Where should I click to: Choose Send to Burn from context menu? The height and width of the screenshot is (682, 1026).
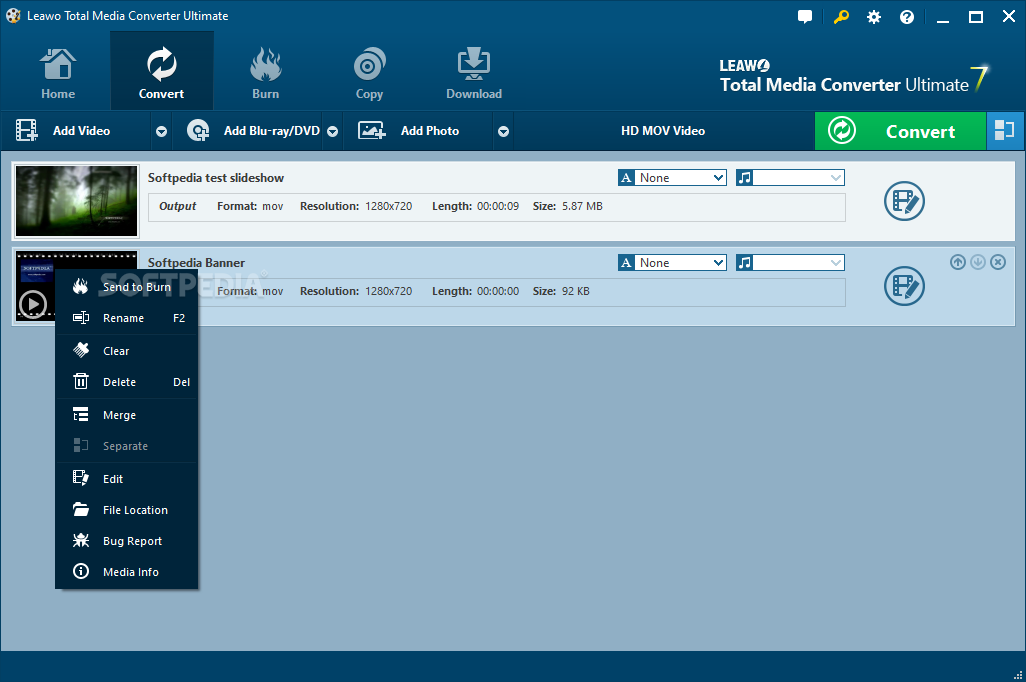127,287
